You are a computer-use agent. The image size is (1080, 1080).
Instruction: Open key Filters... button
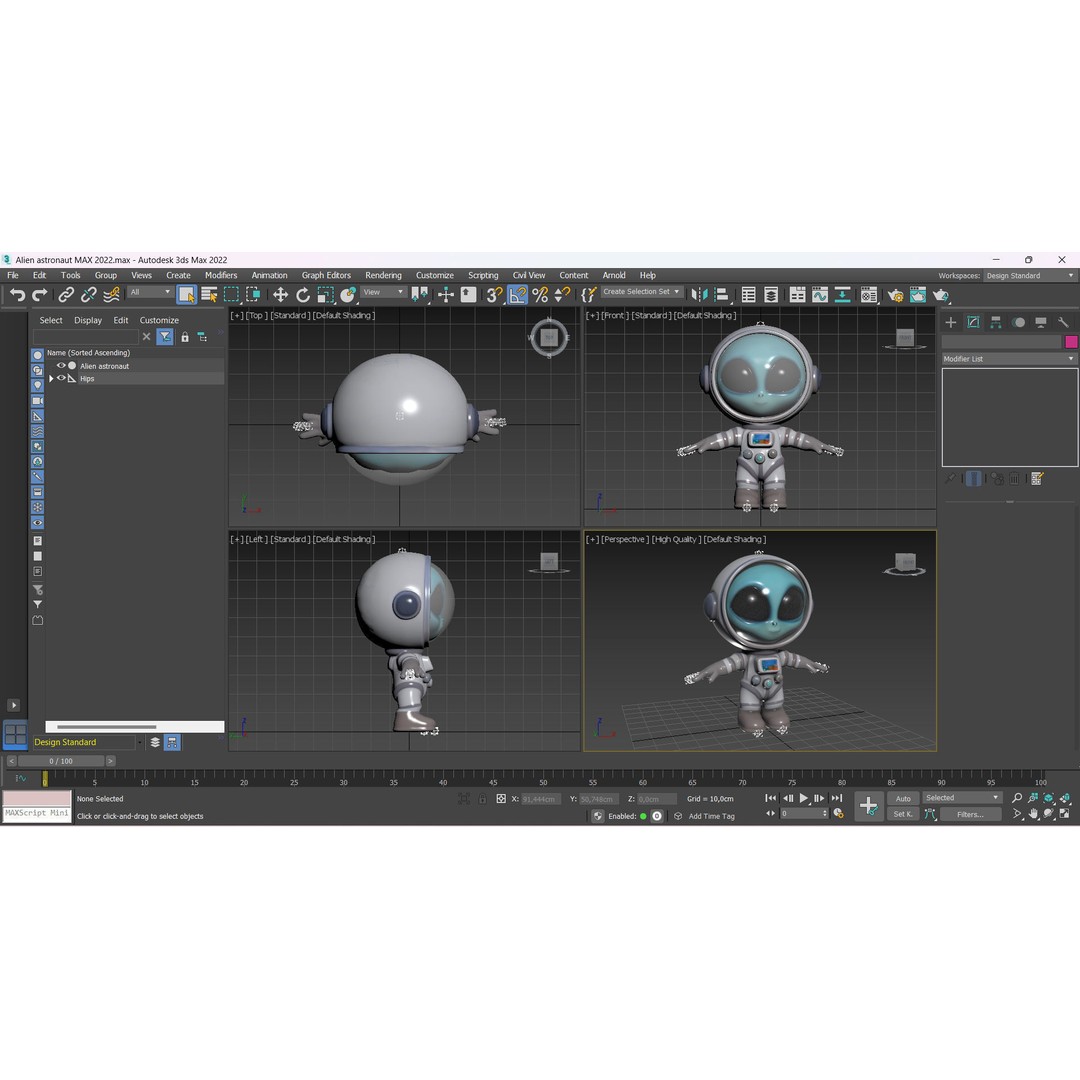(970, 814)
